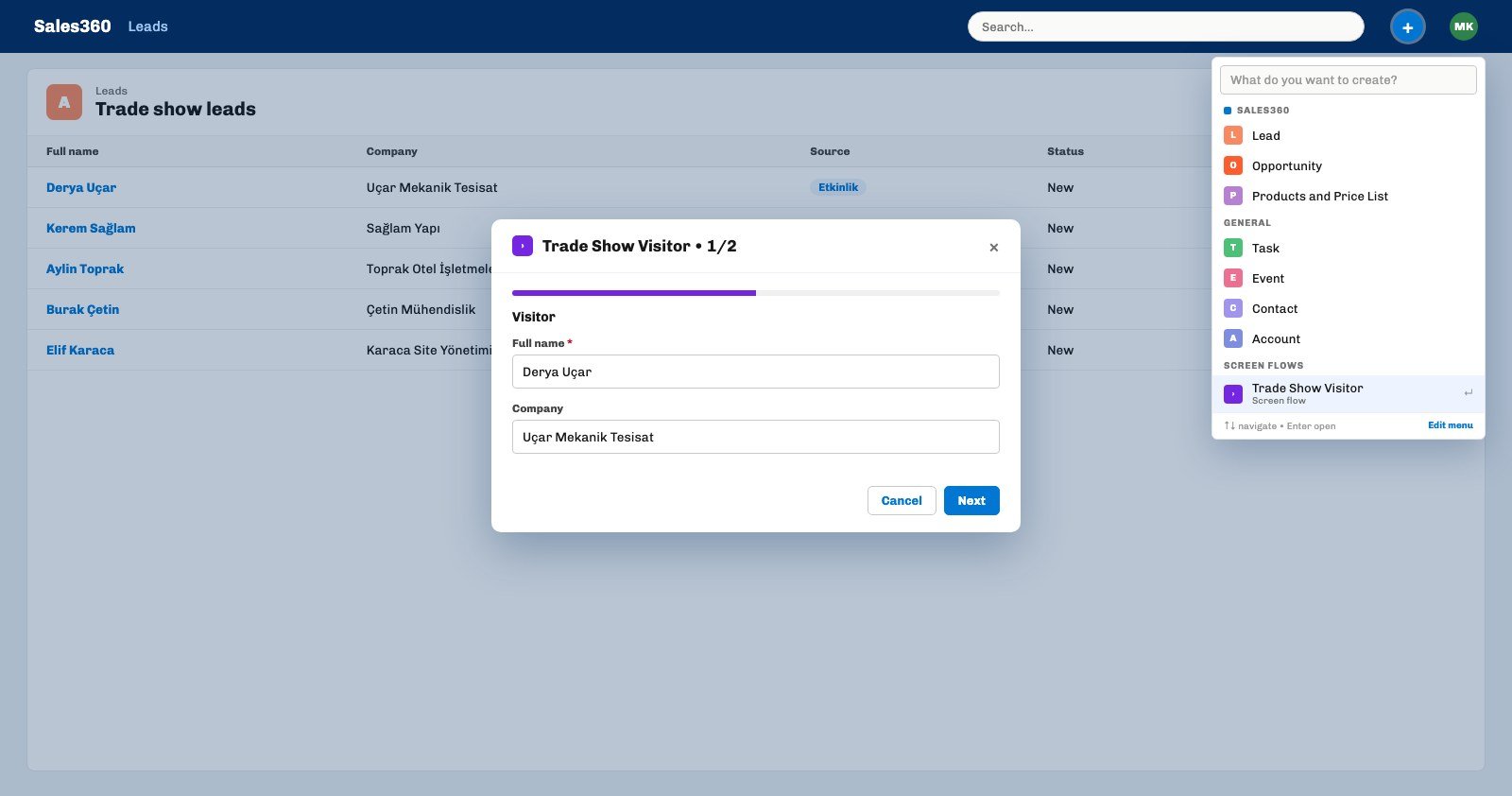
Task: Select Account from the create menu
Action: click(1349, 338)
